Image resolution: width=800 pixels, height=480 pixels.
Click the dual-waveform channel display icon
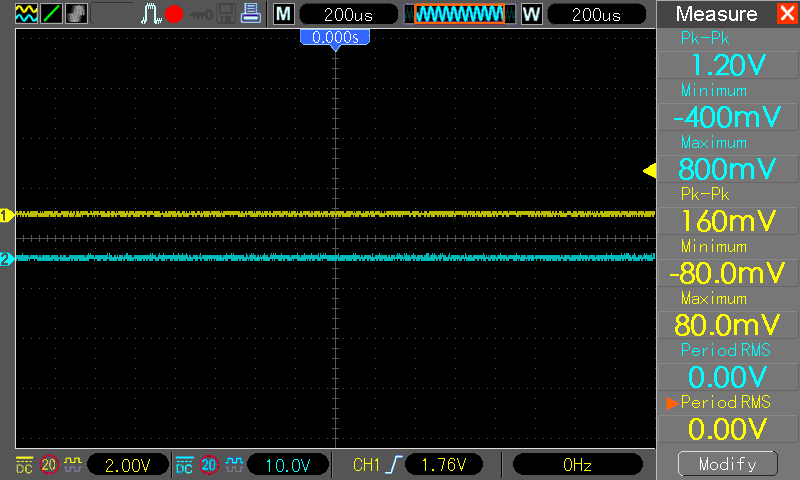pyautogui.click(x=26, y=14)
